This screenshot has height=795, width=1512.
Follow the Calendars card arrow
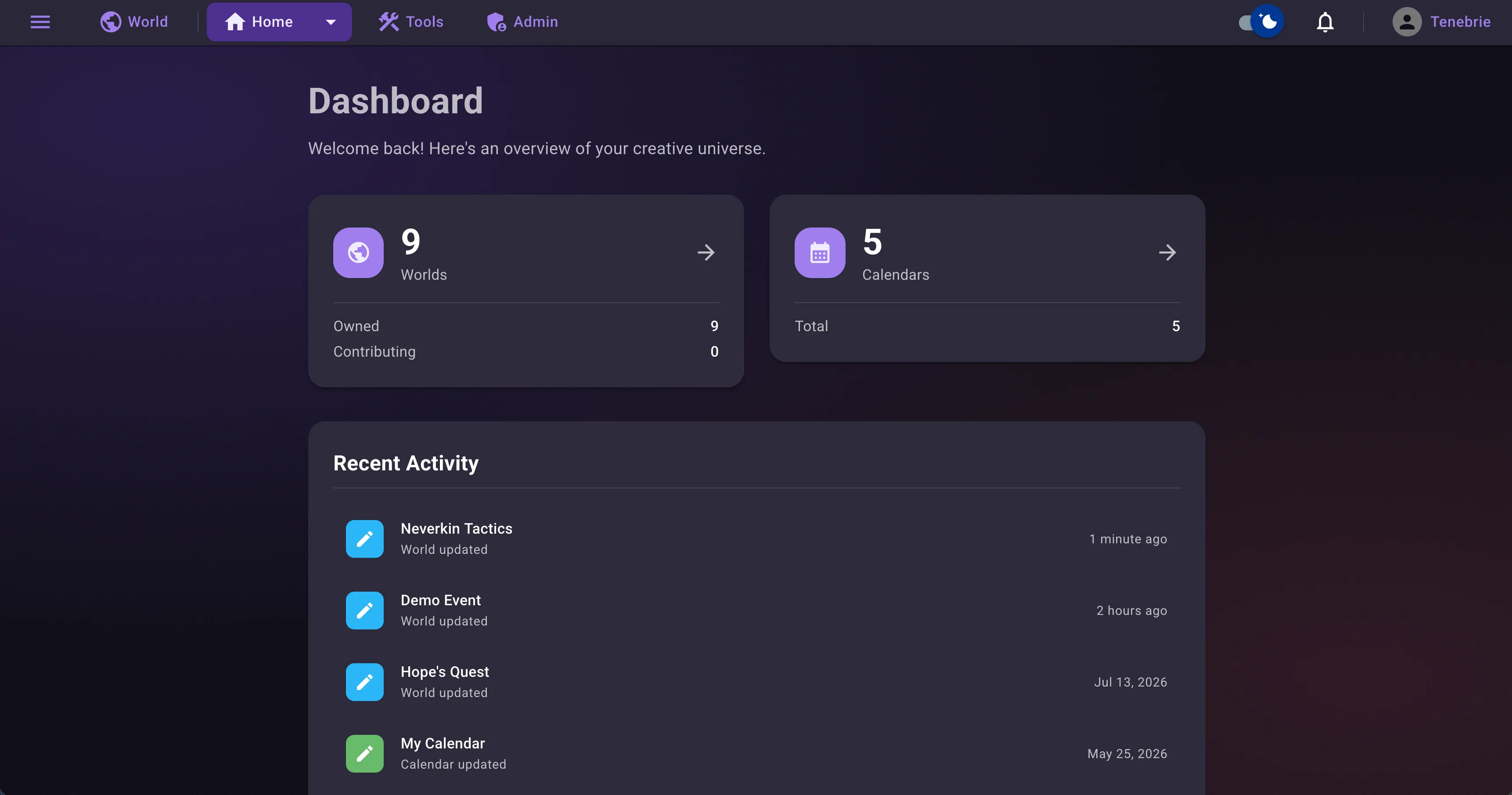click(x=1167, y=253)
